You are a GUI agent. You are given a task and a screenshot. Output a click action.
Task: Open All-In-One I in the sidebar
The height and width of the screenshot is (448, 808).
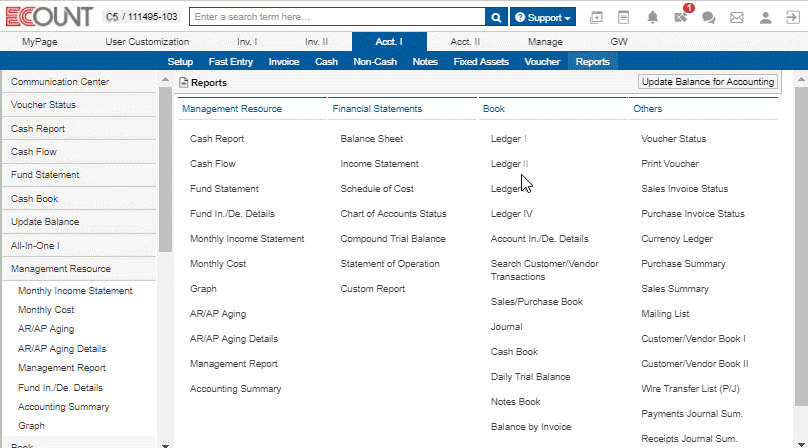(79, 246)
